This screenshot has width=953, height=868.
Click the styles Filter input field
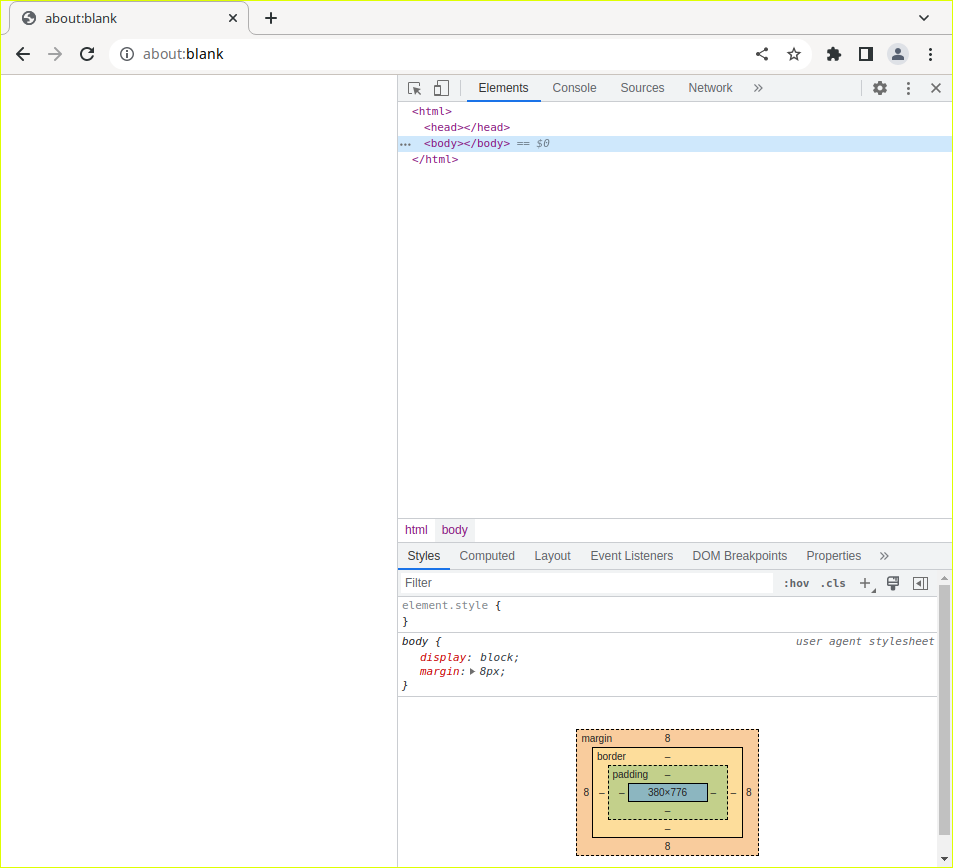tap(587, 583)
